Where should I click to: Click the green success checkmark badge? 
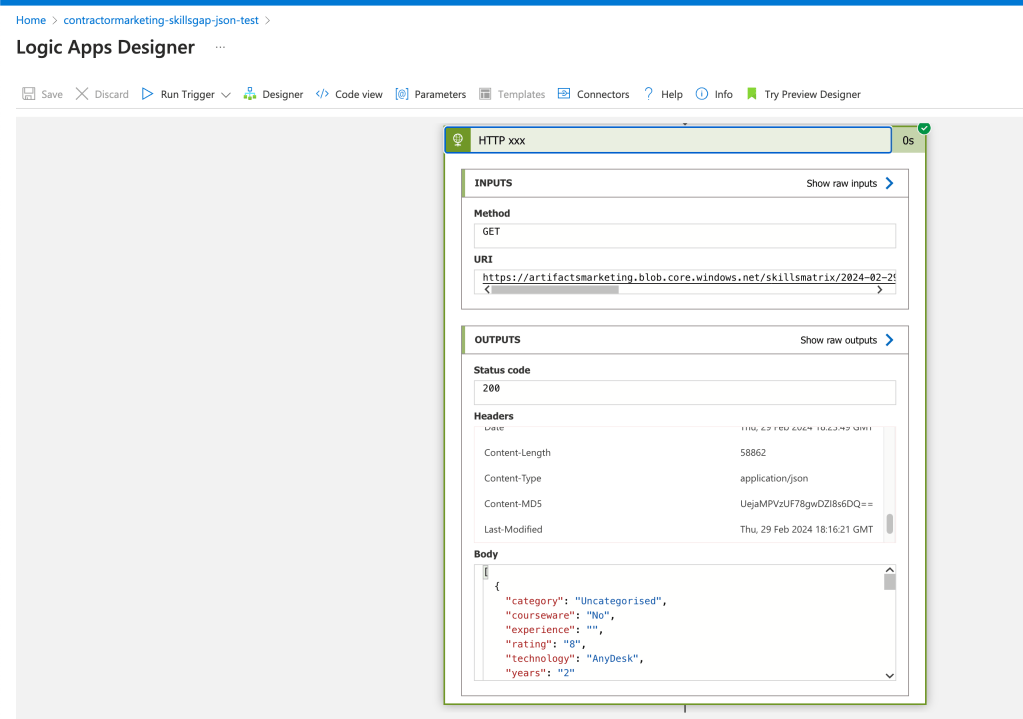tap(924, 128)
